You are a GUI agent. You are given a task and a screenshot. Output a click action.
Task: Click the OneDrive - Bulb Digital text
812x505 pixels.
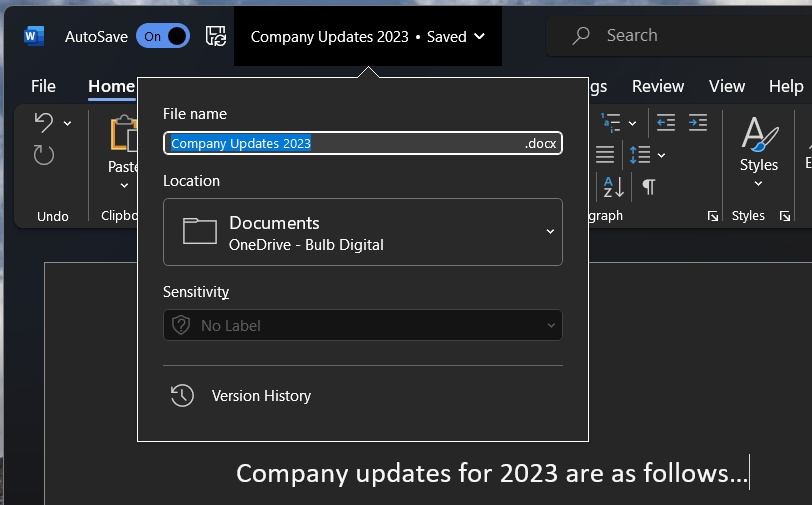tap(306, 245)
